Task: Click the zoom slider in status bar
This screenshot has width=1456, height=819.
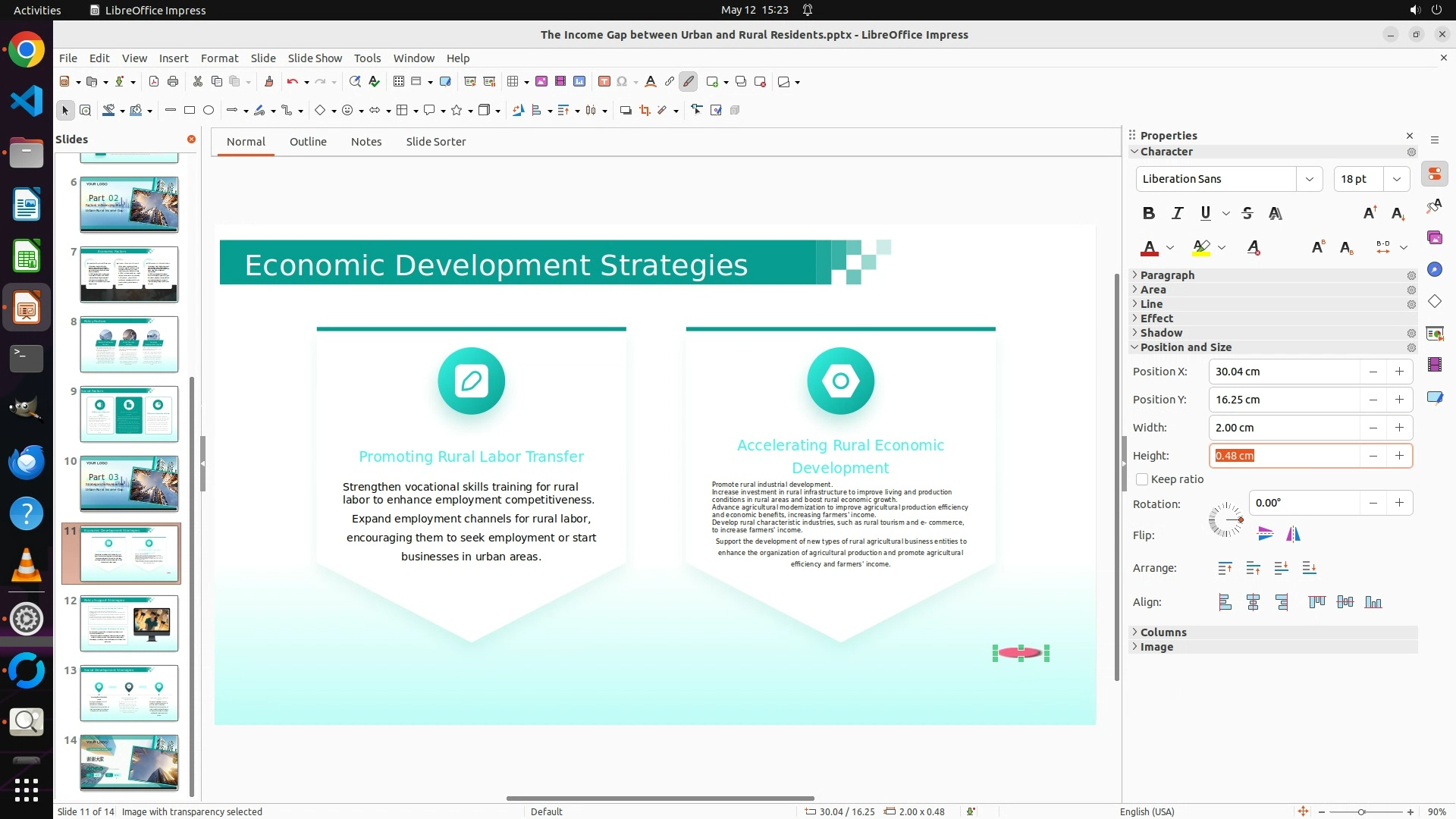Action: (x=1361, y=812)
